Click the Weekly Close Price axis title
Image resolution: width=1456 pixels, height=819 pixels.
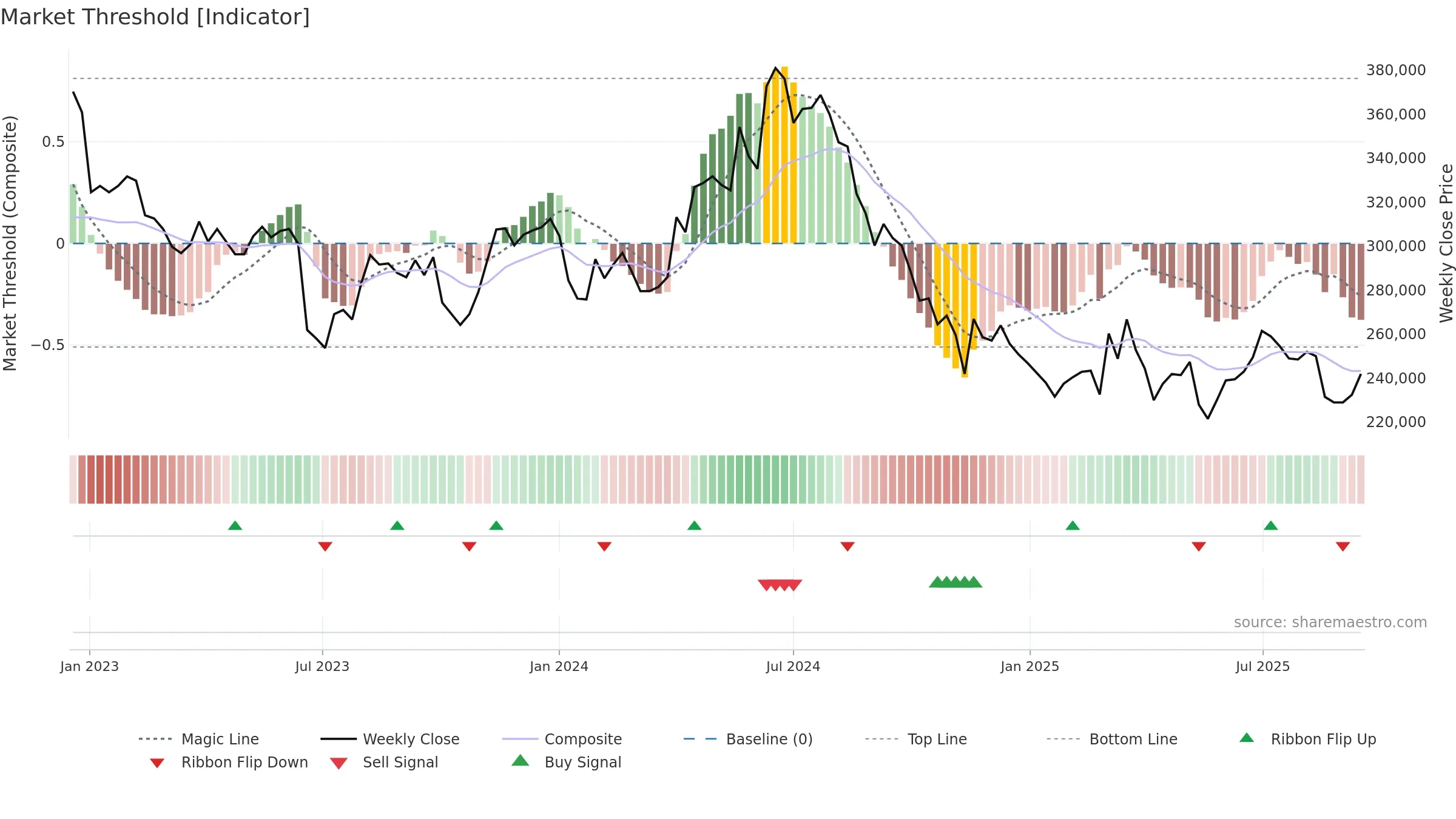tap(1446, 243)
